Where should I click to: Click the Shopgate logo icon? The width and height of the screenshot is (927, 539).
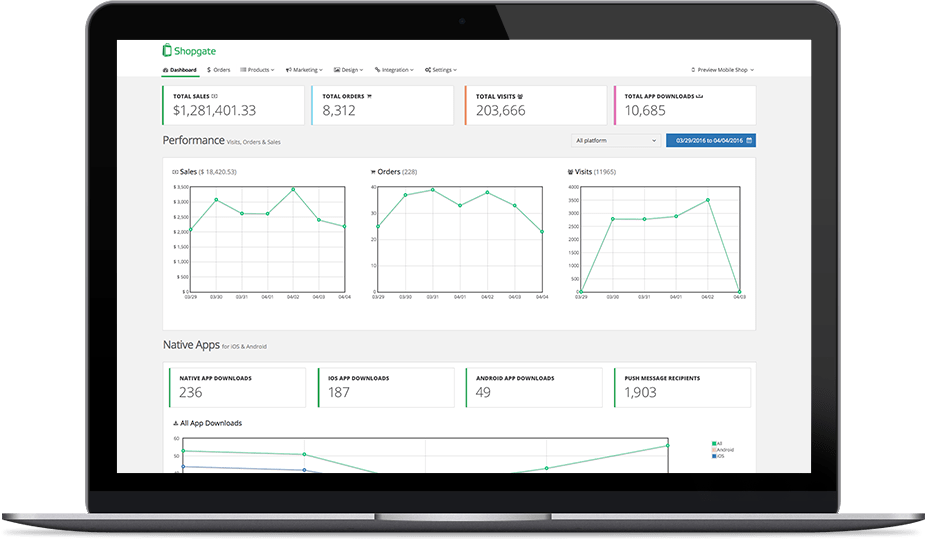click(x=167, y=50)
